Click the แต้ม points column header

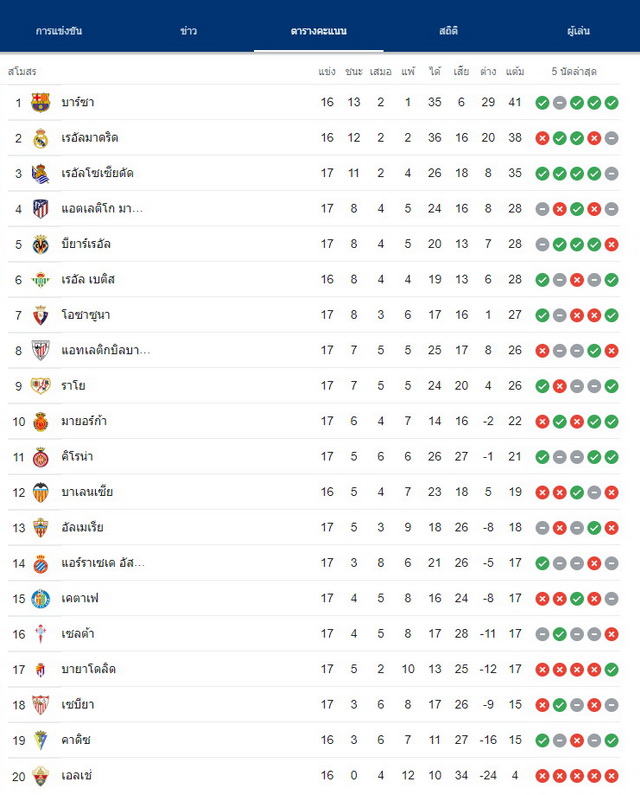[x=515, y=71]
